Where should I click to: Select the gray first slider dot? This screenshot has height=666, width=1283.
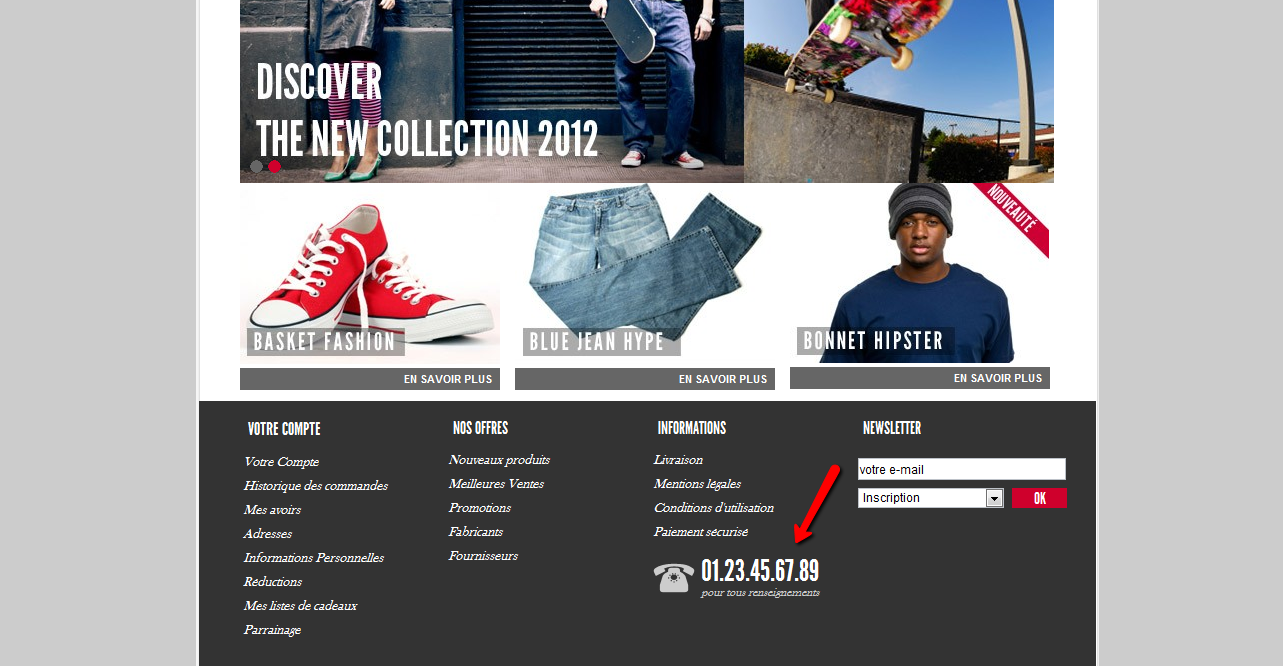coord(256,167)
